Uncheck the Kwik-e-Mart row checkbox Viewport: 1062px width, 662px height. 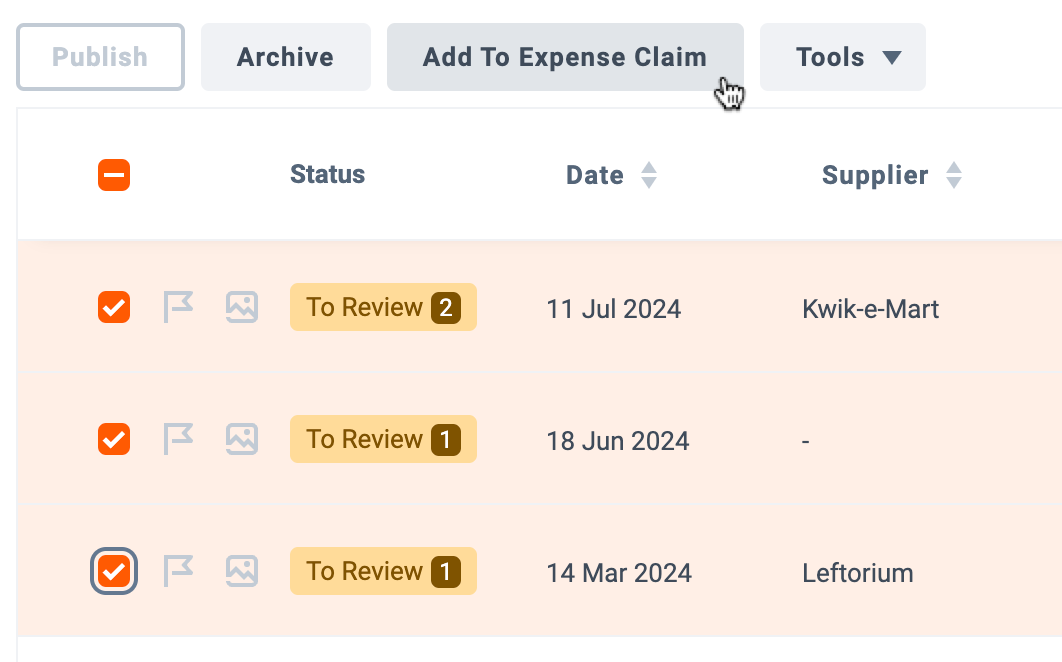point(114,307)
